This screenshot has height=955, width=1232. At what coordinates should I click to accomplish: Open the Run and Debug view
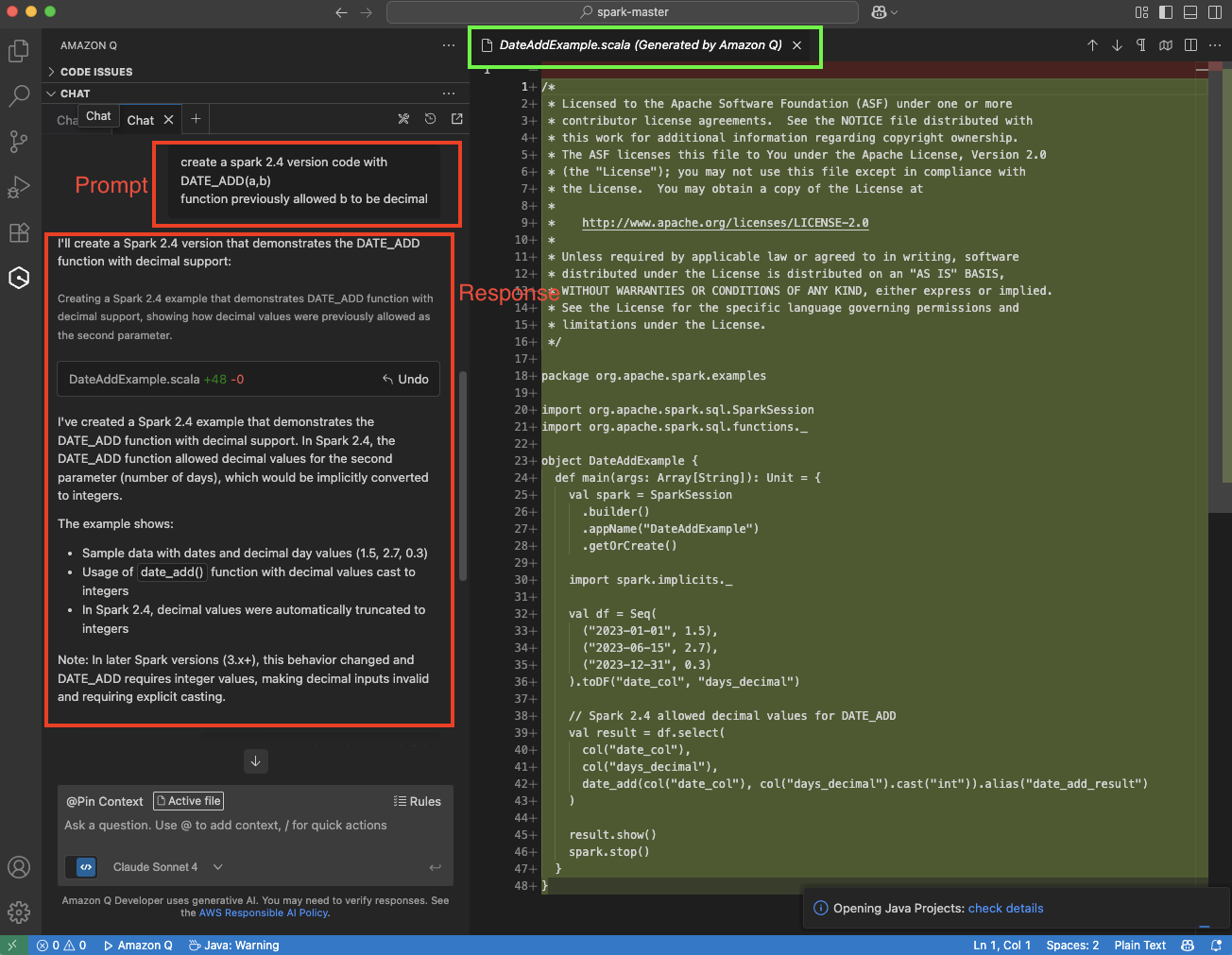tap(19, 187)
